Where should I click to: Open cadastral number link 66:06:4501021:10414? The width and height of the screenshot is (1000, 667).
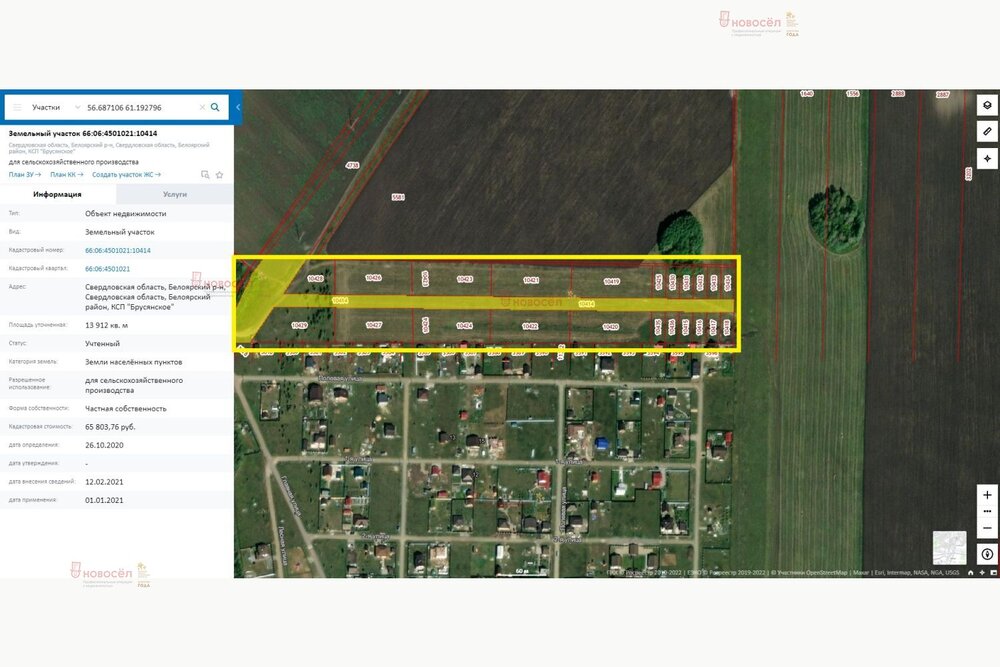(118, 251)
